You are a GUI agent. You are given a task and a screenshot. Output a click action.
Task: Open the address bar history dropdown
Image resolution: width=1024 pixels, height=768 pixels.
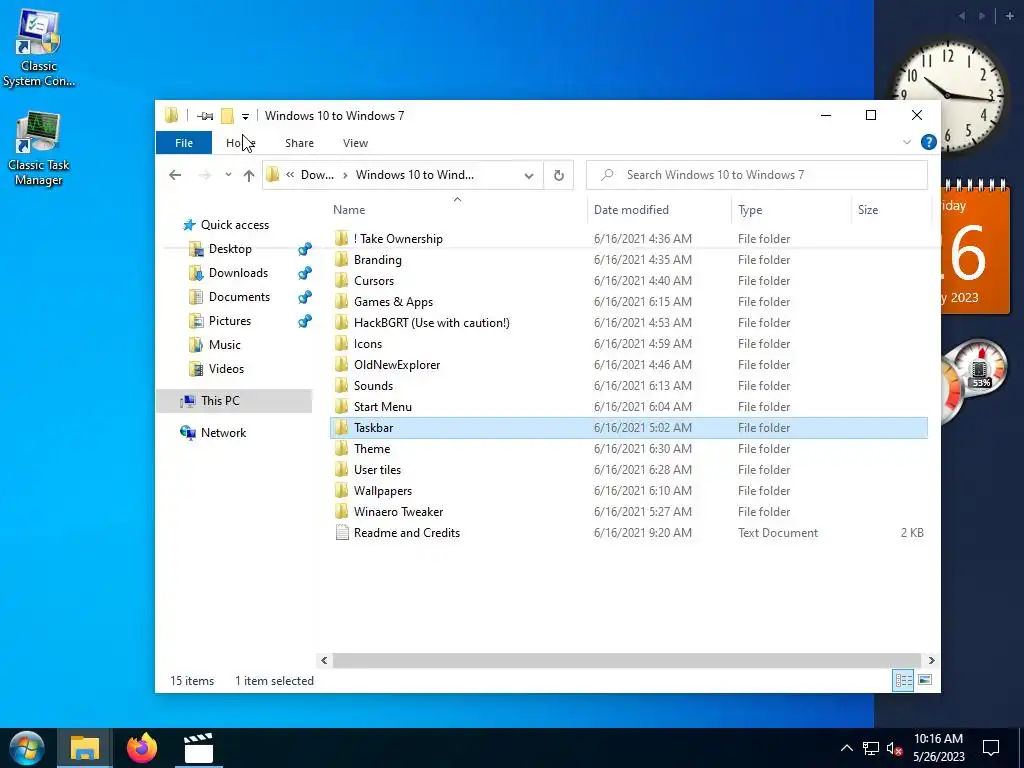click(x=529, y=176)
